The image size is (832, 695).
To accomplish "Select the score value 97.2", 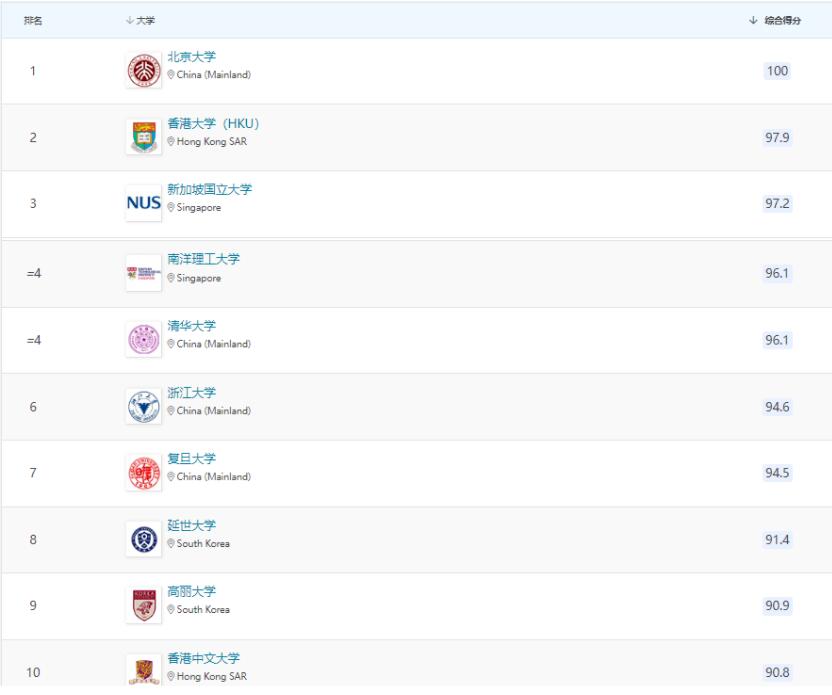I will pyautogui.click(x=777, y=203).
